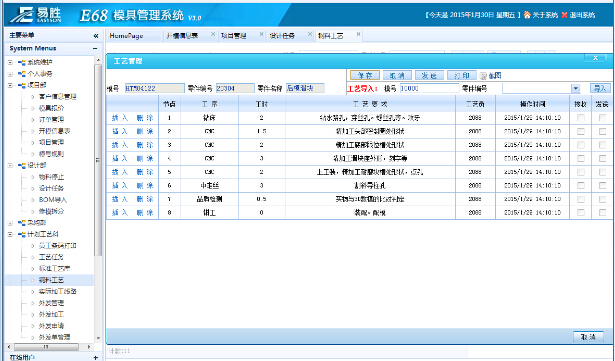The width and height of the screenshot is (615, 361).
Task: Expand the 采购部 tree node expander
Action: click(11, 223)
